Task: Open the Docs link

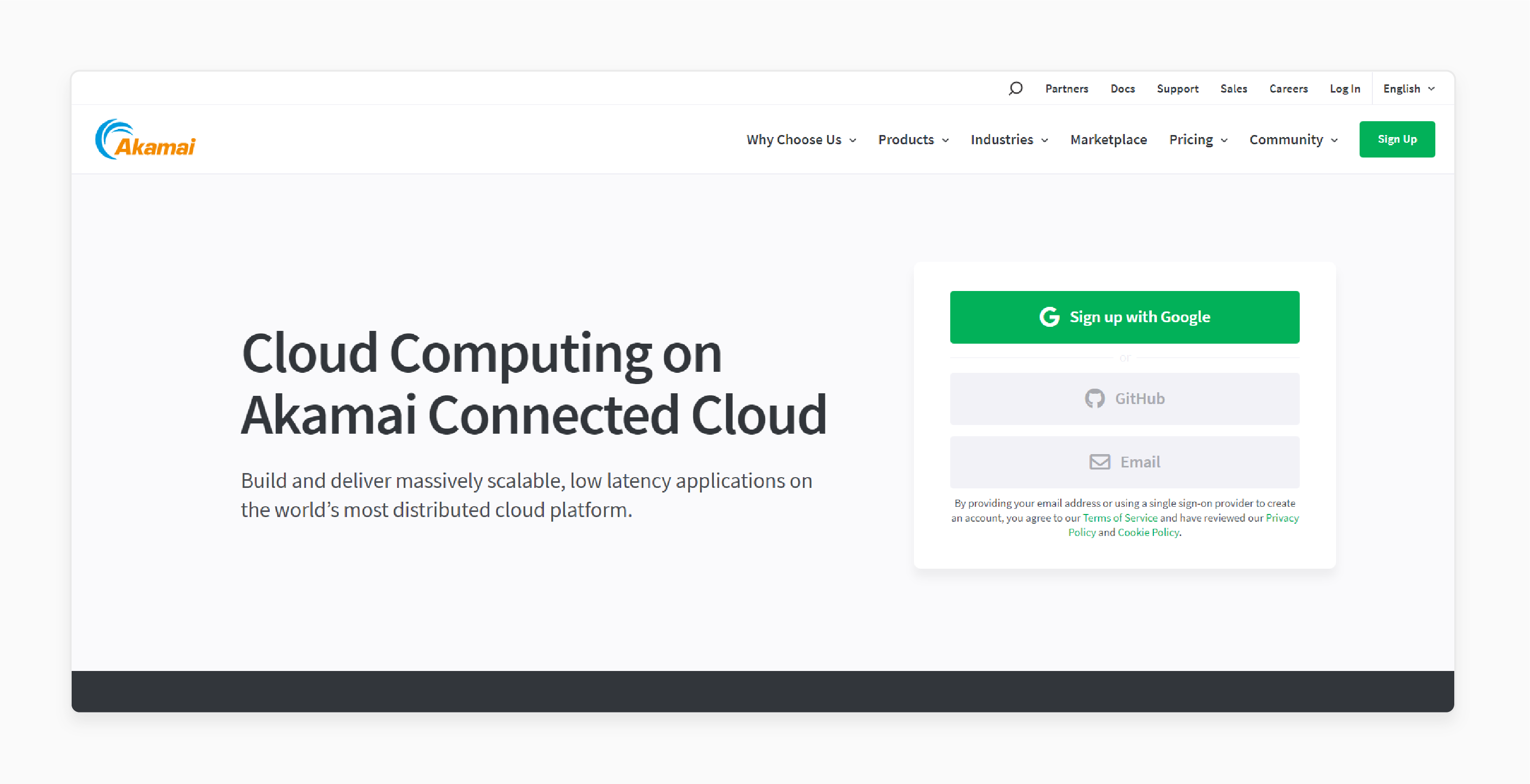Action: click(1123, 88)
